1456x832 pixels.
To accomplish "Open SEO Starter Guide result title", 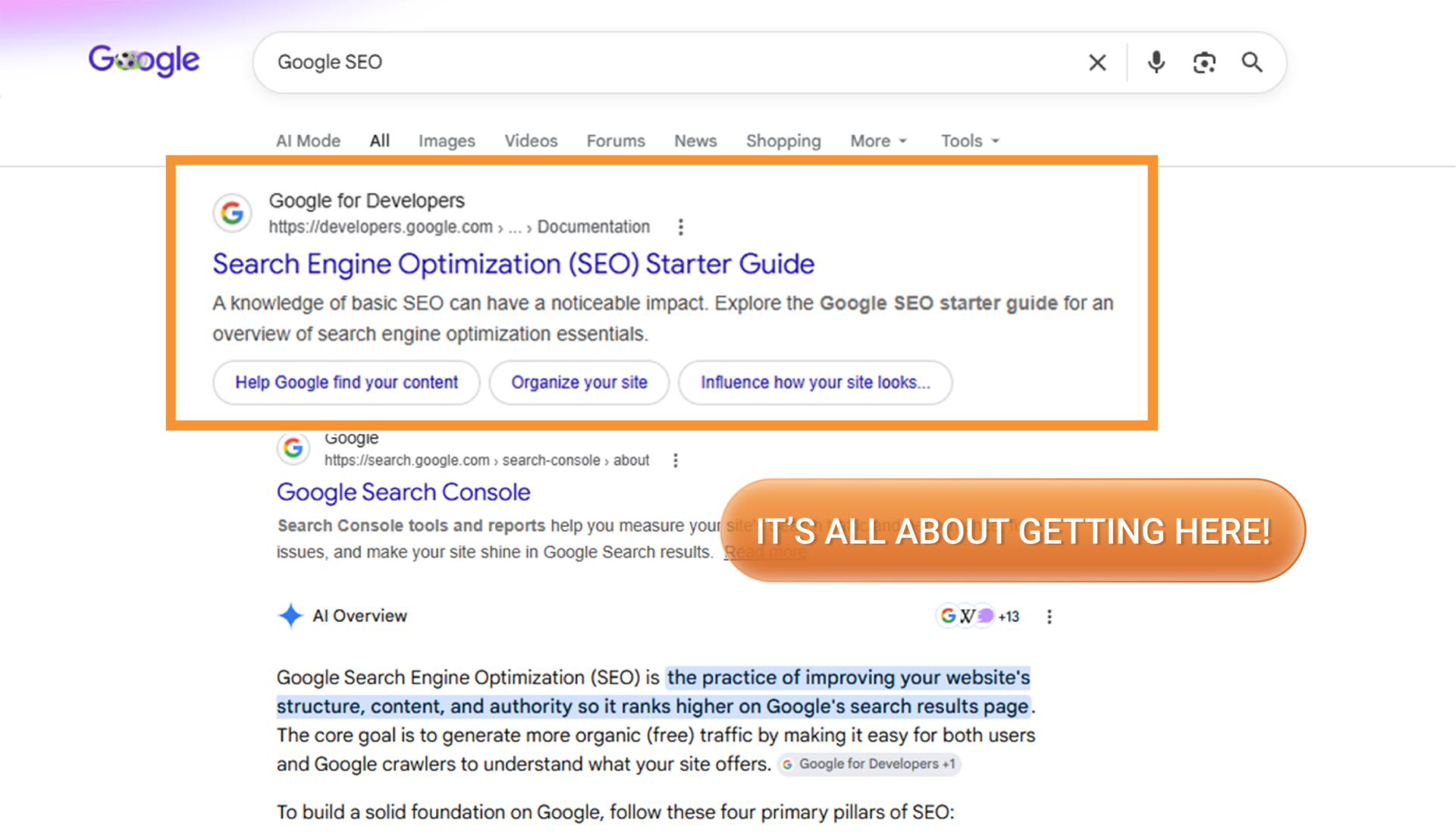I will click(x=513, y=264).
